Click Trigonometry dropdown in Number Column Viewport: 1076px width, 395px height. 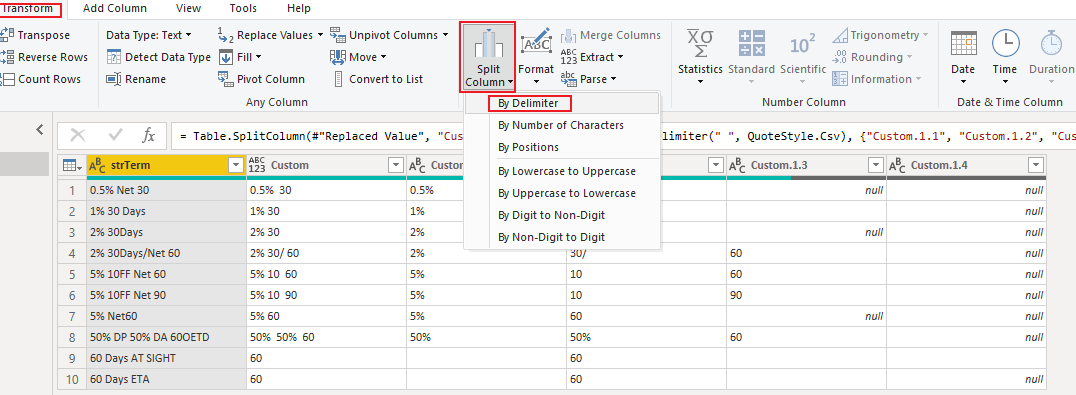click(880, 35)
